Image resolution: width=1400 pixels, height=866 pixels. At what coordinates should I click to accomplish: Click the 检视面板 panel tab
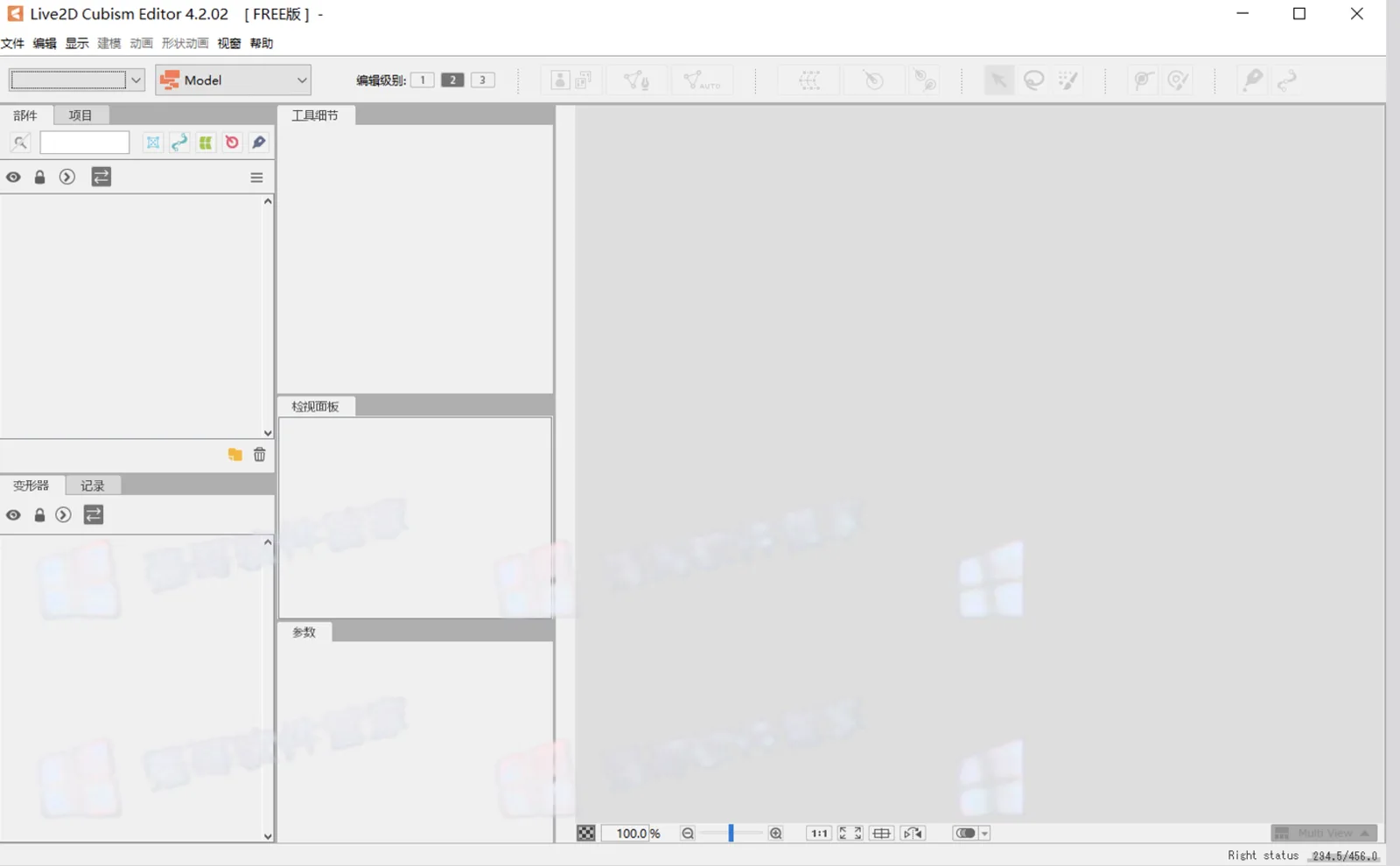pos(315,407)
